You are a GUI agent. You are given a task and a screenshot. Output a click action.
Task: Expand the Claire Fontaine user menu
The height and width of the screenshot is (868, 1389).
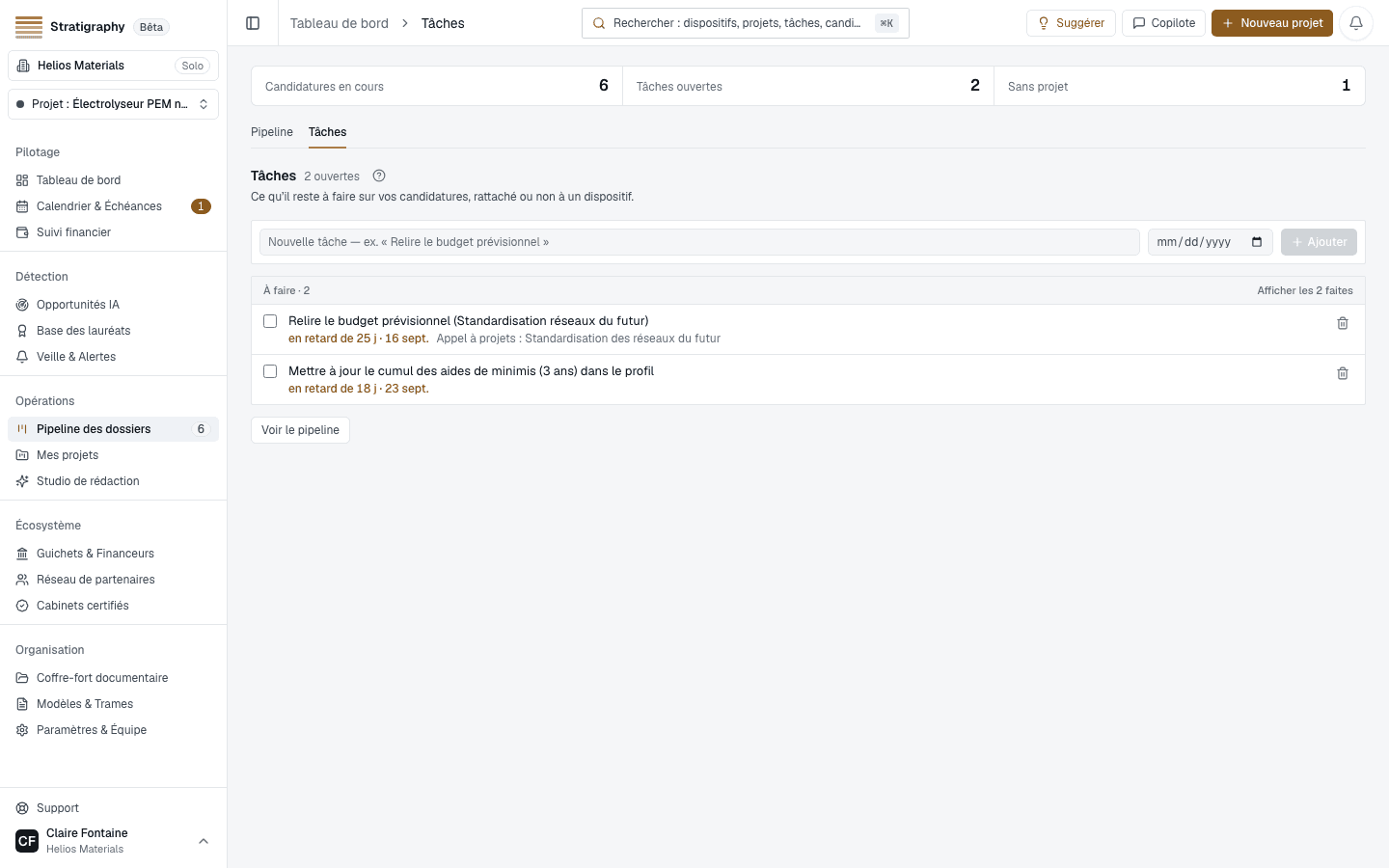click(x=113, y=841)
